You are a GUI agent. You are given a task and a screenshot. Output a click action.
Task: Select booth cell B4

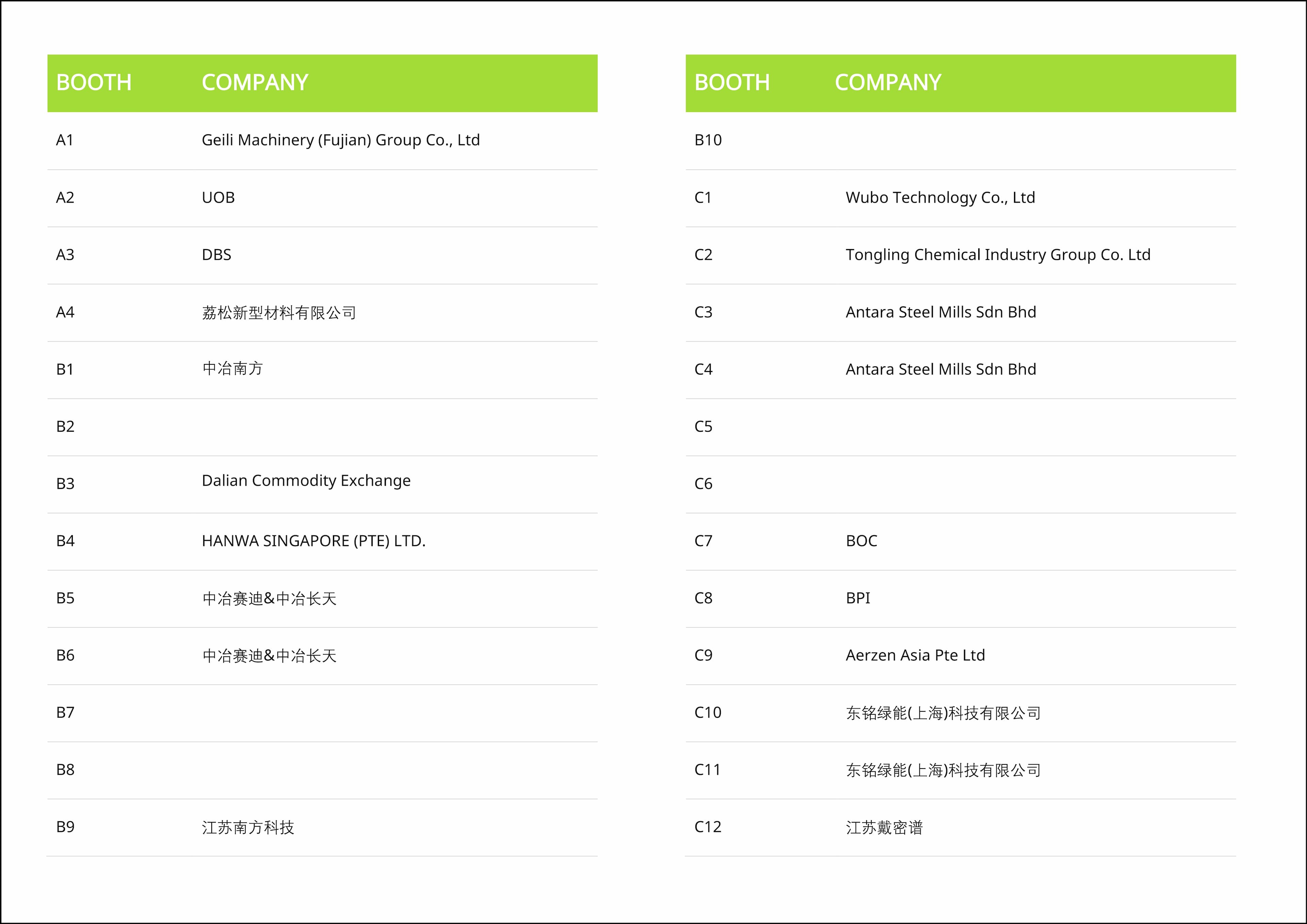point(65,541)
